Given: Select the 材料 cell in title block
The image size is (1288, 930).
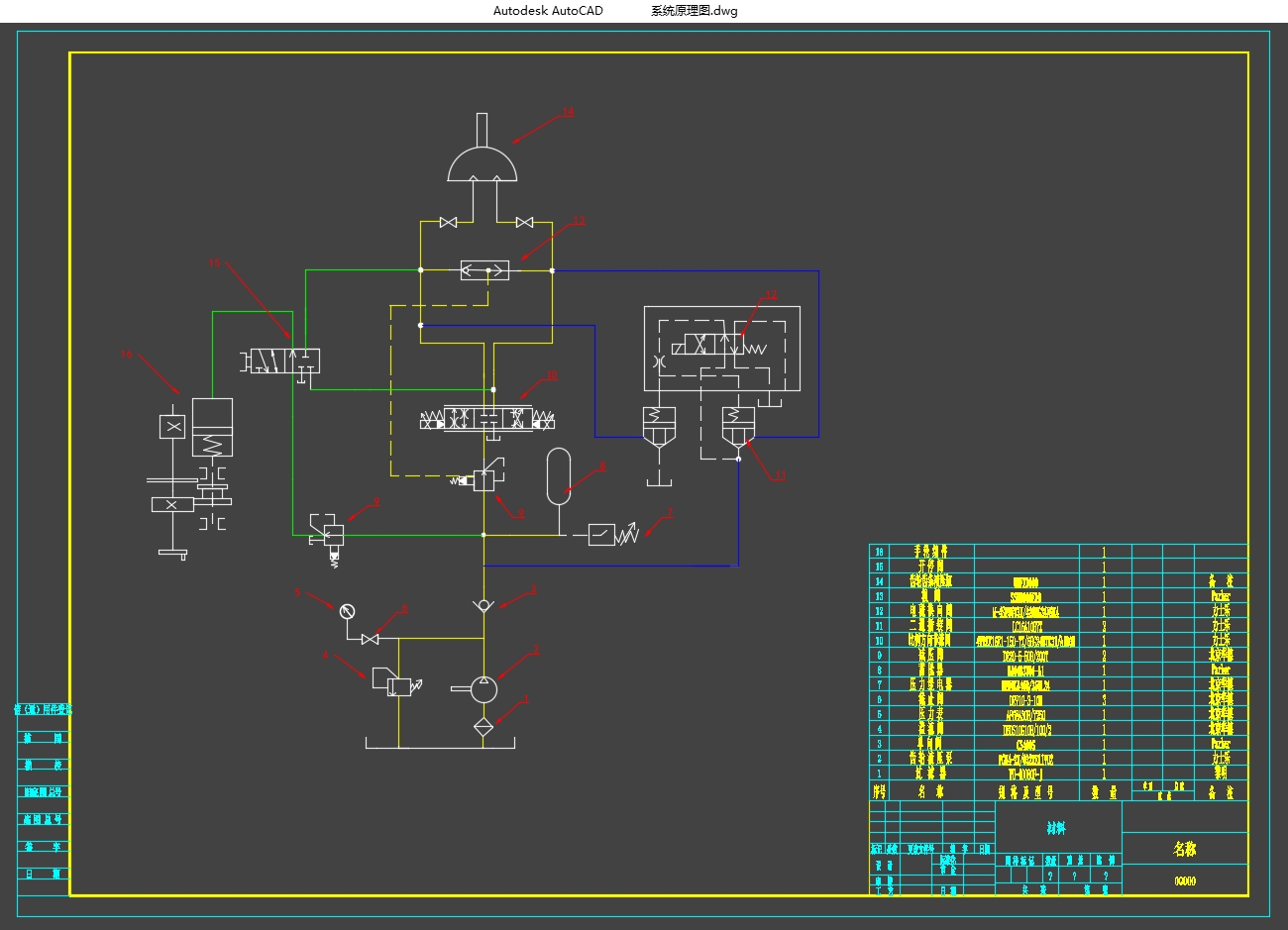Looking at the screenshot, I should (x=1057, y=828).
